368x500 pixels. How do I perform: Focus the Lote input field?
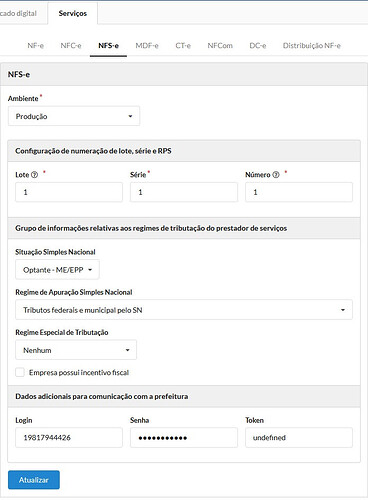tap(69, 192)
